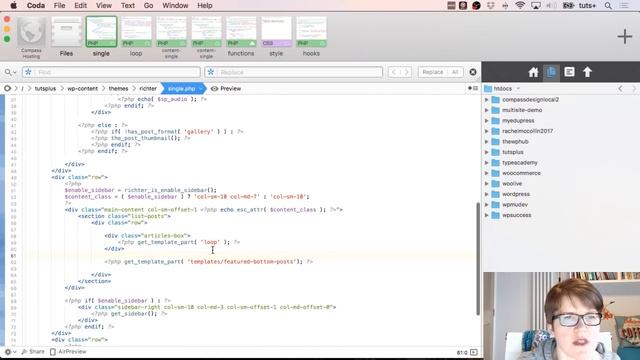Expand the thewphub folder
This screenshot has width=640, height=360.
point(487,142)
